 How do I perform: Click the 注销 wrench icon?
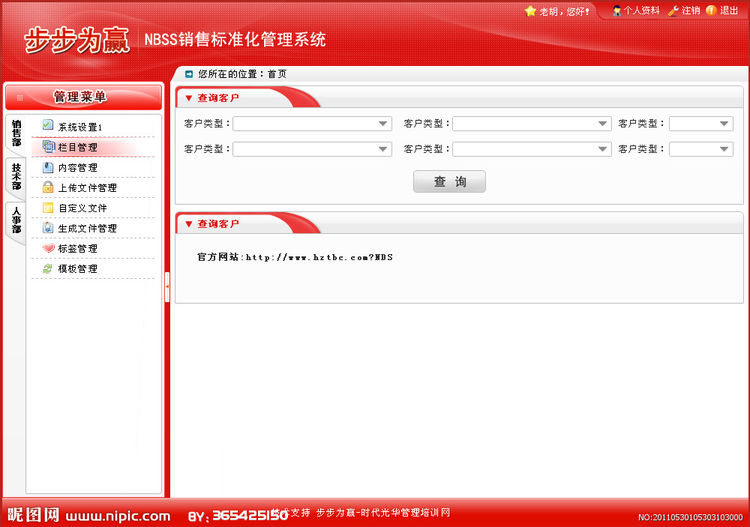click(x=673, y=11)
